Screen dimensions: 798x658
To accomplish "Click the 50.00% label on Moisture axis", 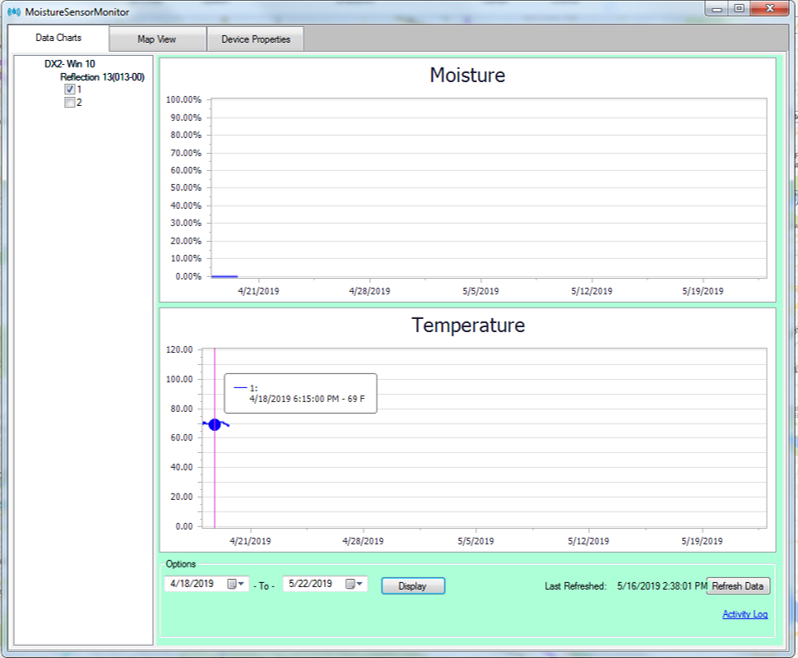I will click(186, 188).
